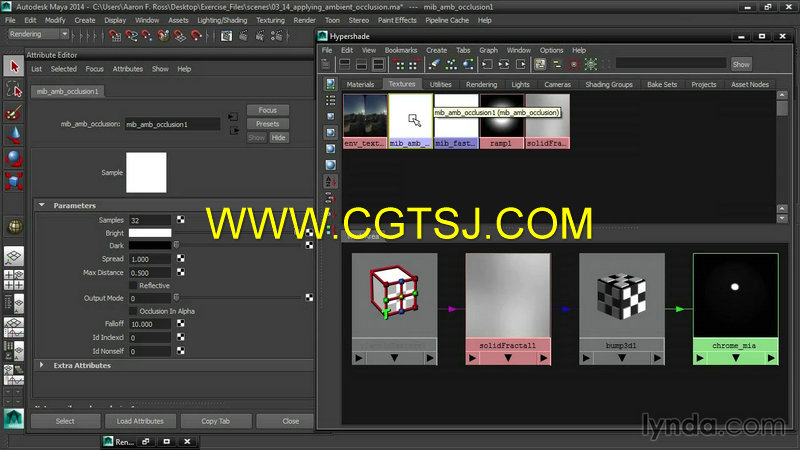This screenshot has width=800, height=450.
Task: Switch to Utilities tab in Hypershade
Action: pyautogui.click(x=440, y=85)
